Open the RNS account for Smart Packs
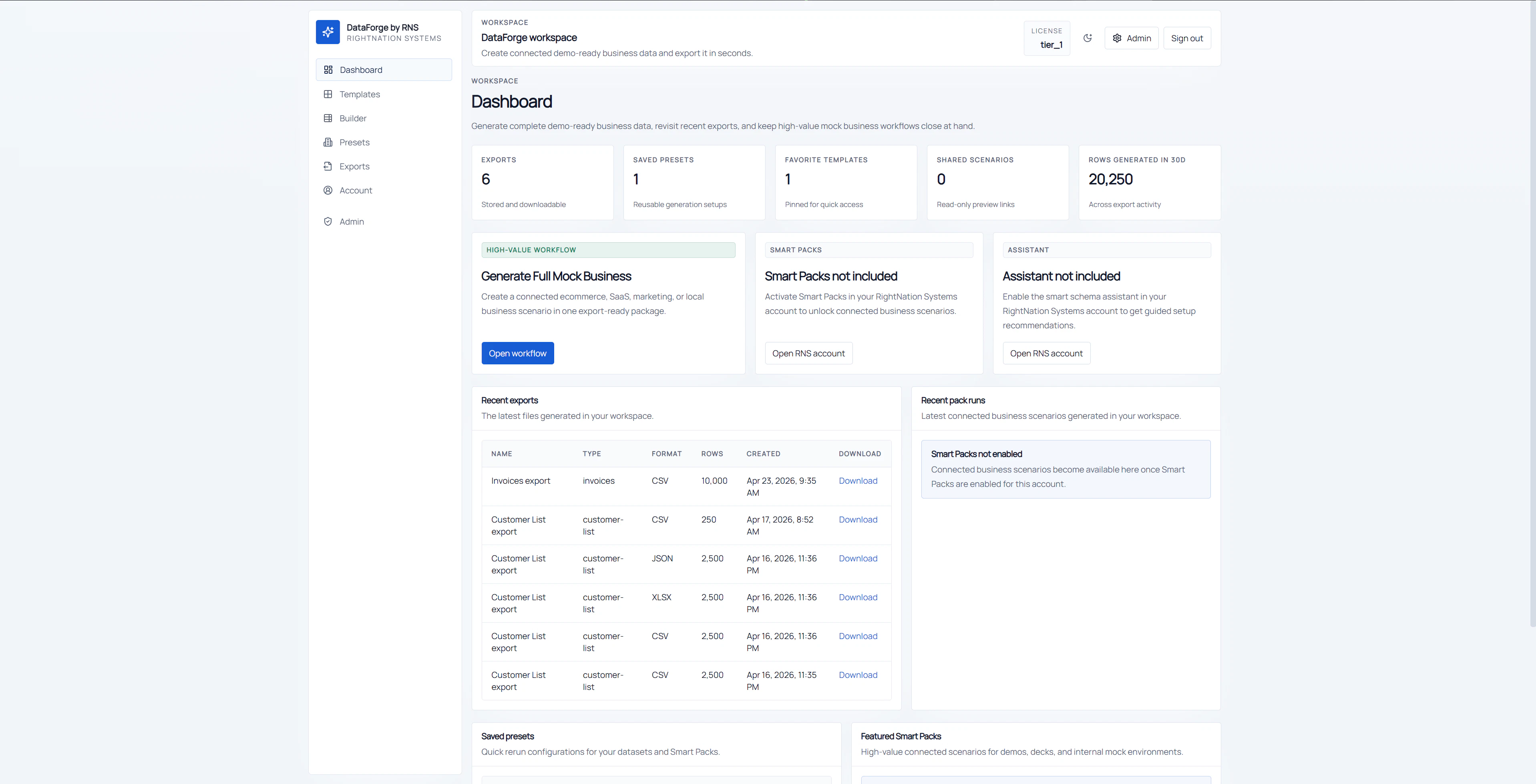Screen dimensions: 1536x784 (x=808, y=354)
